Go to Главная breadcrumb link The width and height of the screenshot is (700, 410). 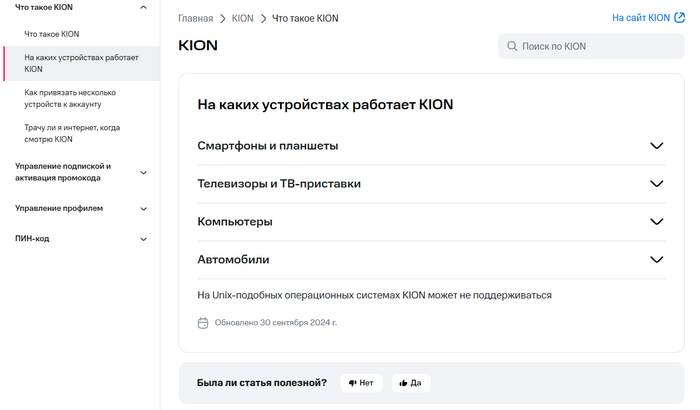click(x=195, y=19)
